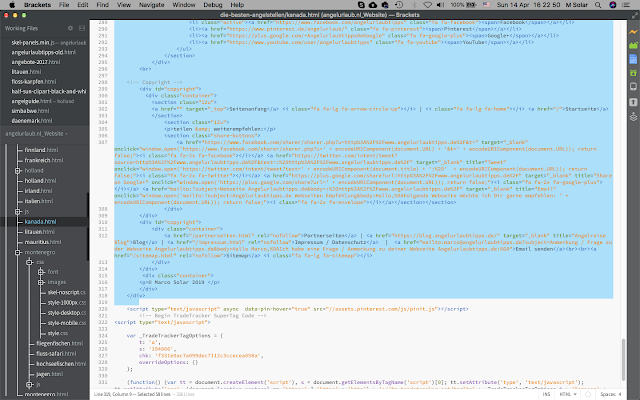This screenshot has height=400, width=640.
Task: Open italien.html in project tree
Action: click(x=39, y=201)
